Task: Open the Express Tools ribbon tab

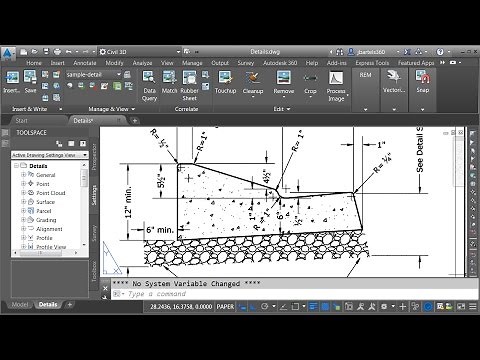Action: [372, 63]
